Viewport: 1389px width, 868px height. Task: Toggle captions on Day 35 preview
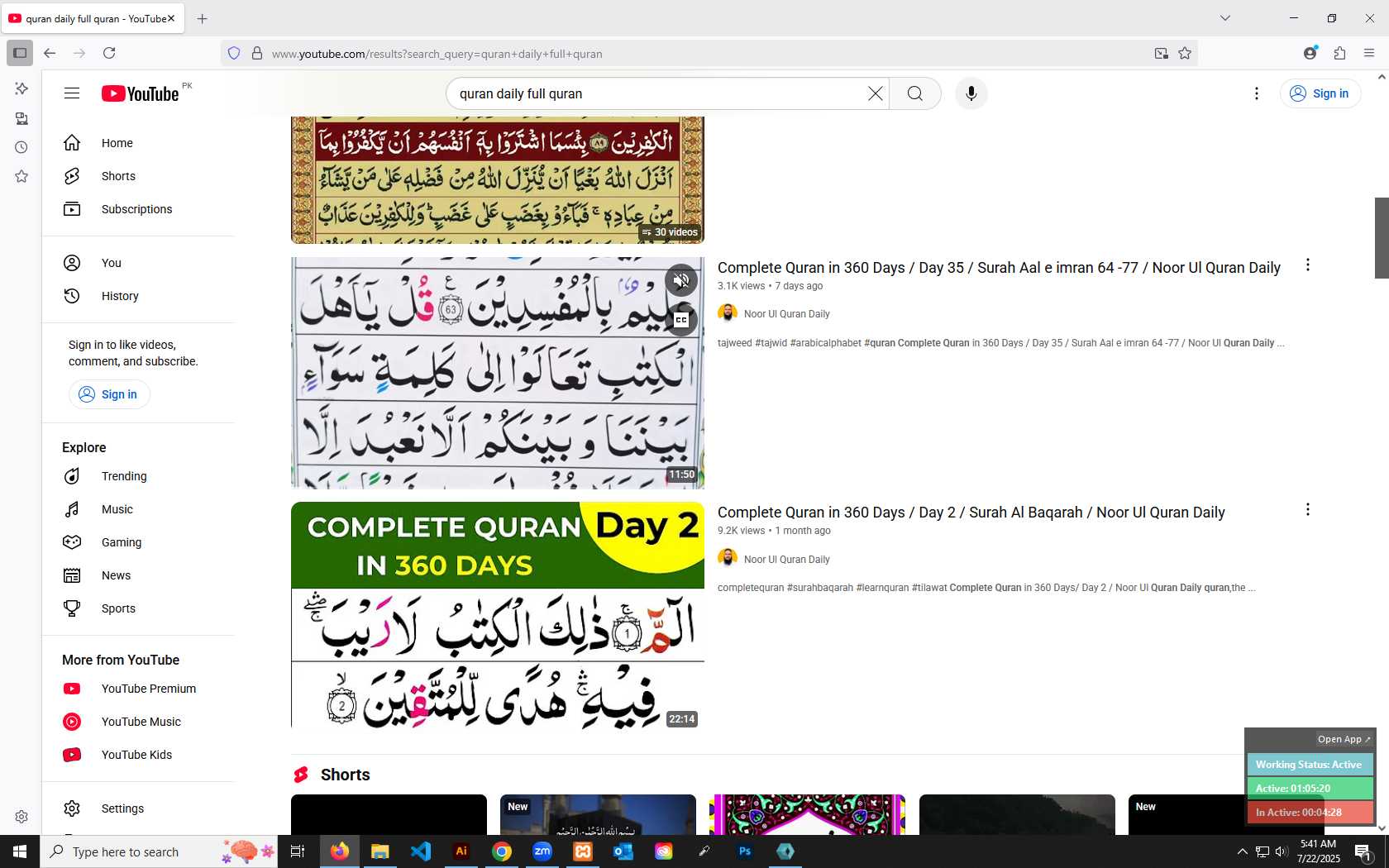(x=681, y=320)
